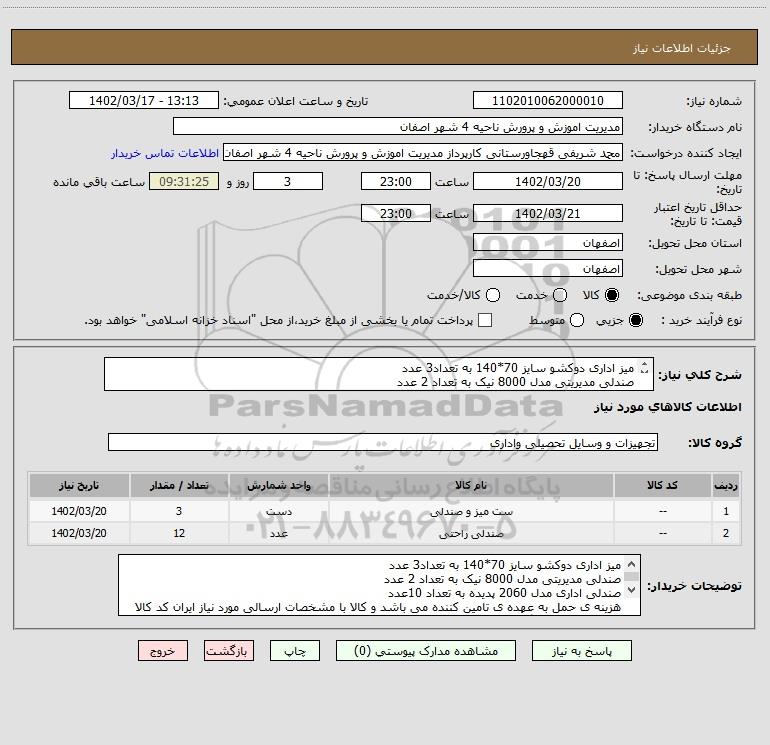Click the اطلاعات کالاهای مورد نیاز heading
This screenshot has width=770, height=745.
(x=668, y=407)
